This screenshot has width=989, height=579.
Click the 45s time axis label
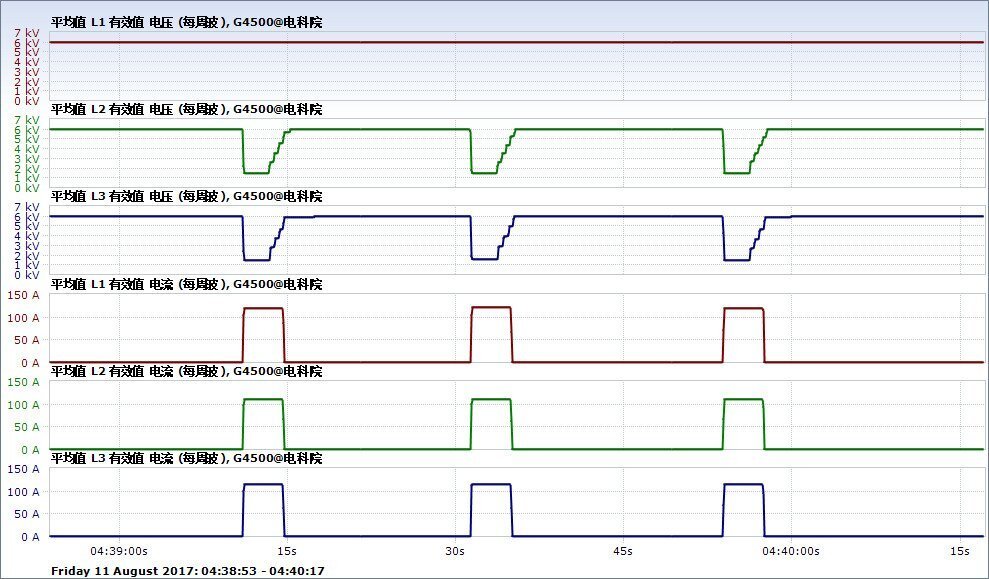(623, 551)
